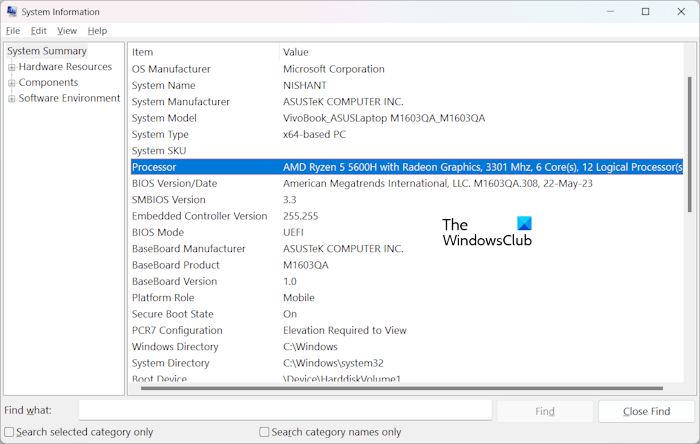700x444 pixels.
Task: Maximize the System Information window
Action: pyautogui.click(x=646, y=12)
